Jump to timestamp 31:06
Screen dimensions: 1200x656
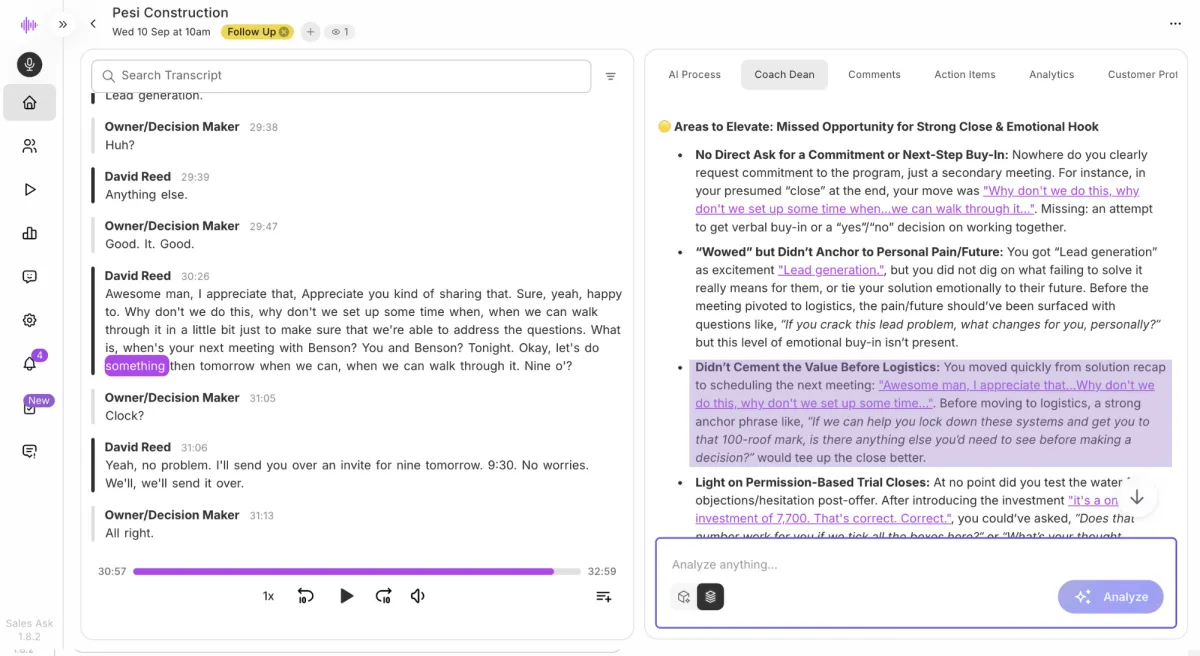click(x=196, y=448)
